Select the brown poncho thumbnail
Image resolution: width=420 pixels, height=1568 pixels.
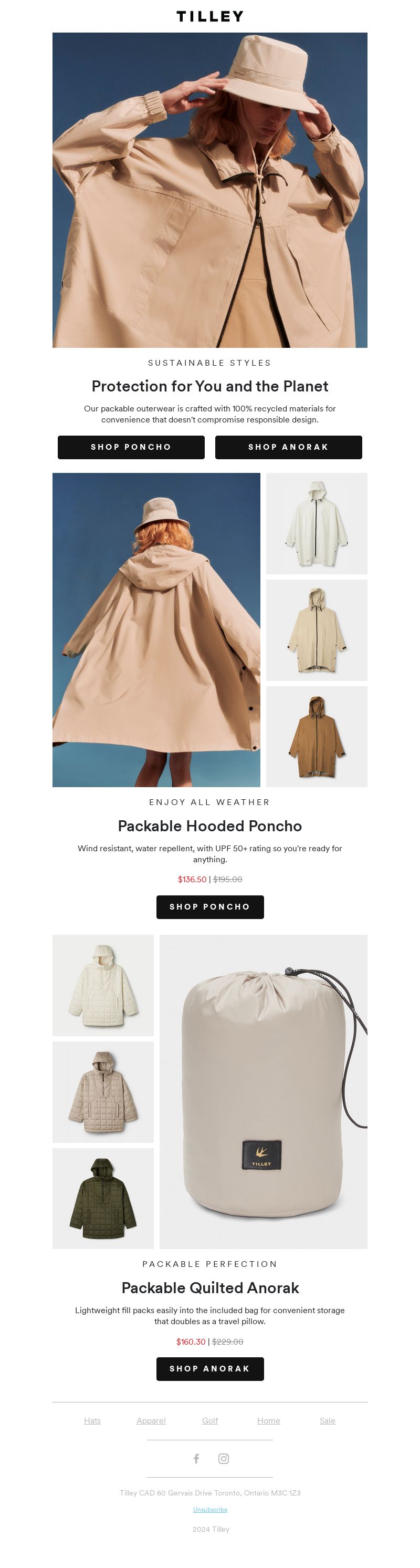[317, 737]
